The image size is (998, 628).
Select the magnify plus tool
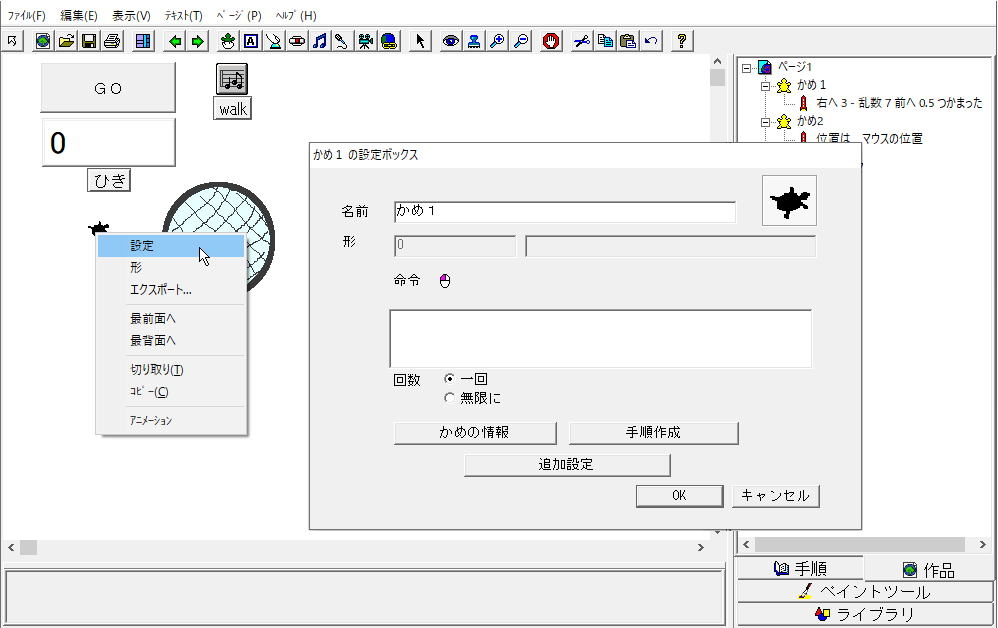click(497, 41)
